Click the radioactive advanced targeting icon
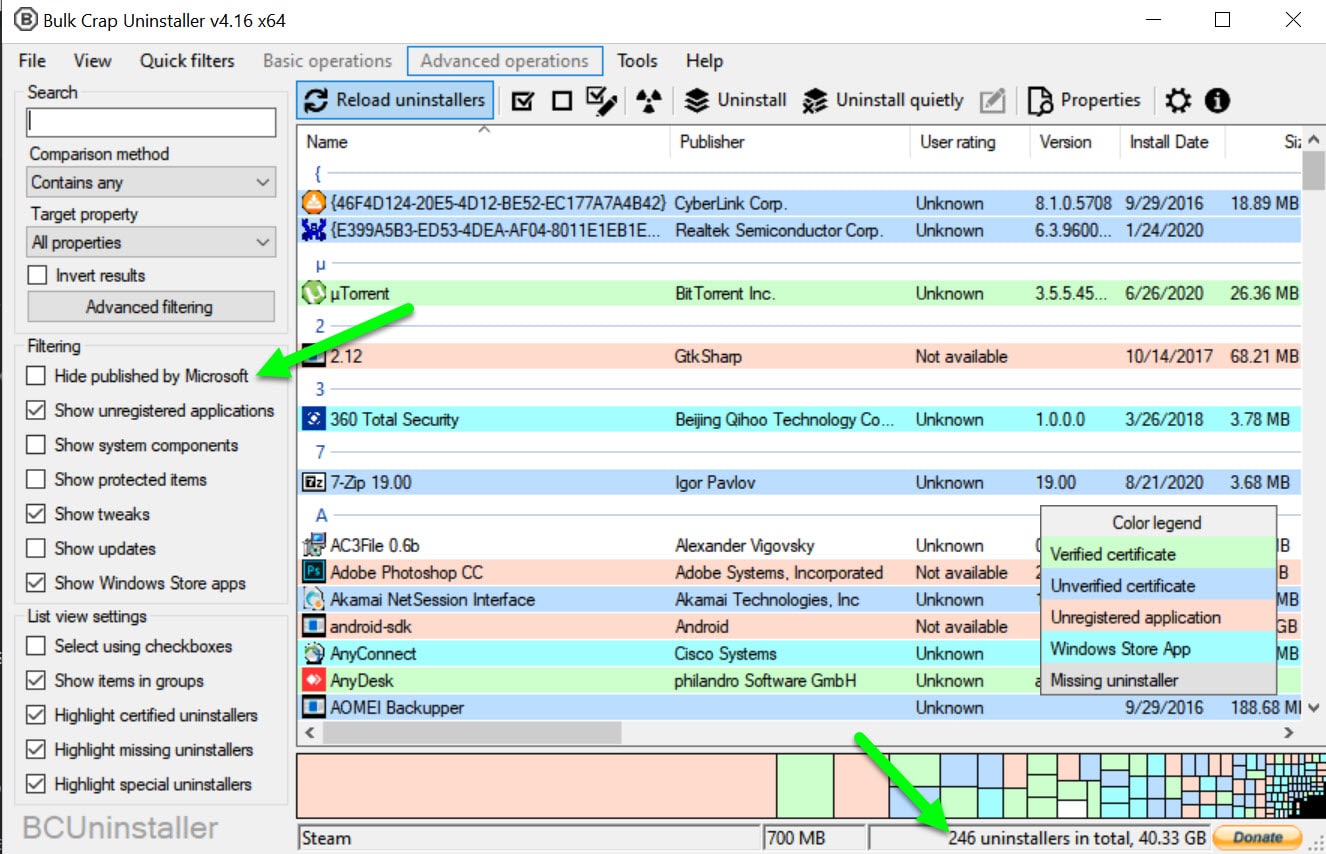The image size is (1326, 854). tap(649, 101)
